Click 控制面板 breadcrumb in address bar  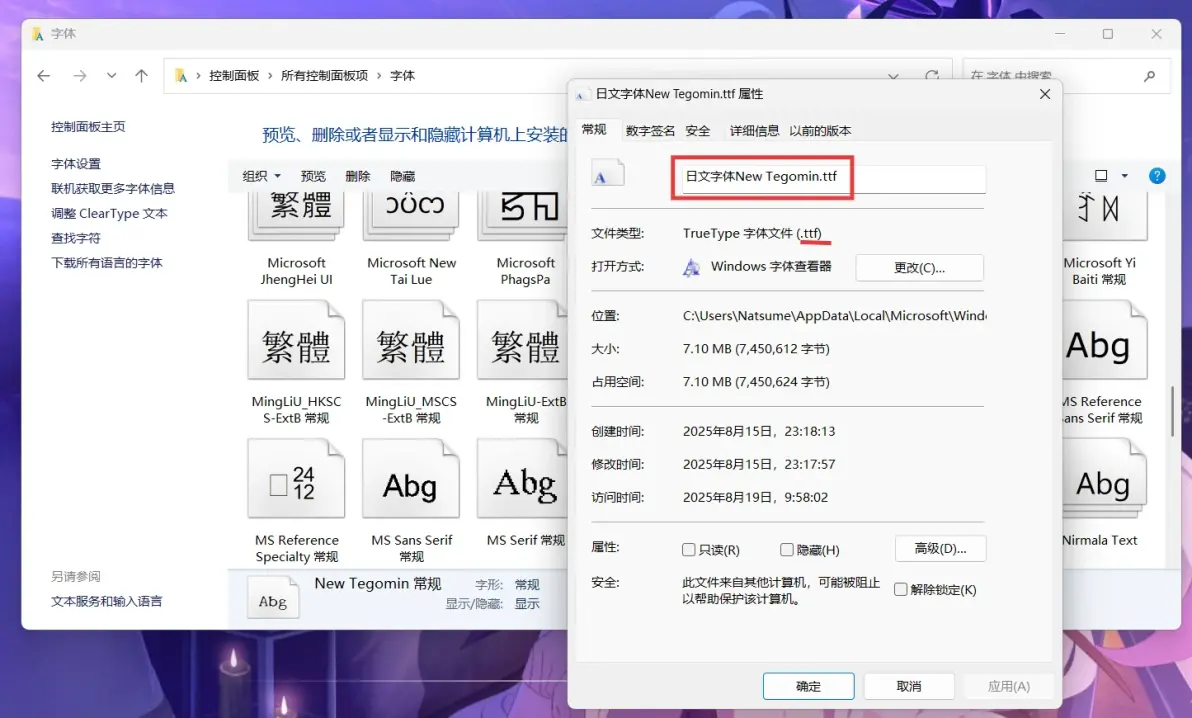click(x=234, y=75)
